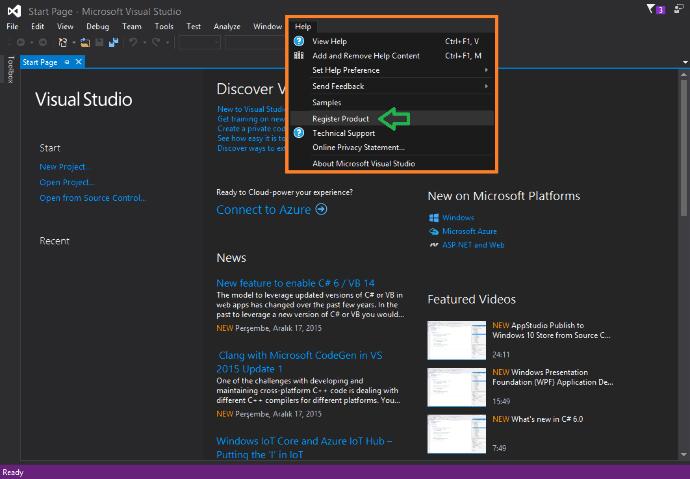Open the Window menu
Image resolution: width=690 pixels, height=479 pixels.
pos(267,26)
